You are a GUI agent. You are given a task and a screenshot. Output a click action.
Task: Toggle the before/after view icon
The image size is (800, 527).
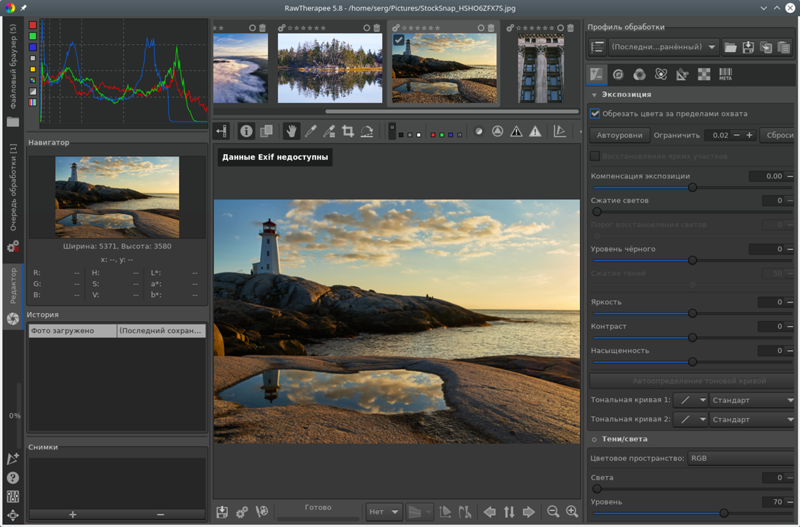coord(266,132)
